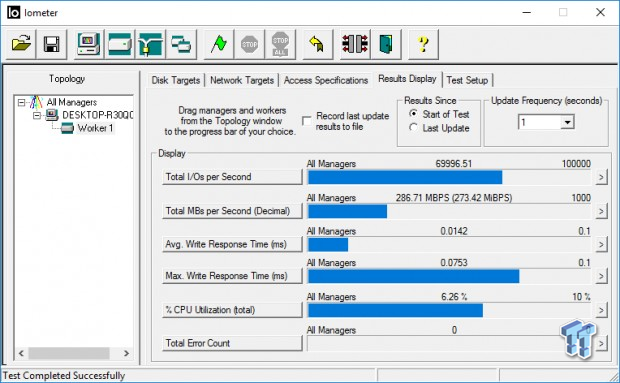Stop the current test
The image size is (620, 383).
(x=250, y=44)
